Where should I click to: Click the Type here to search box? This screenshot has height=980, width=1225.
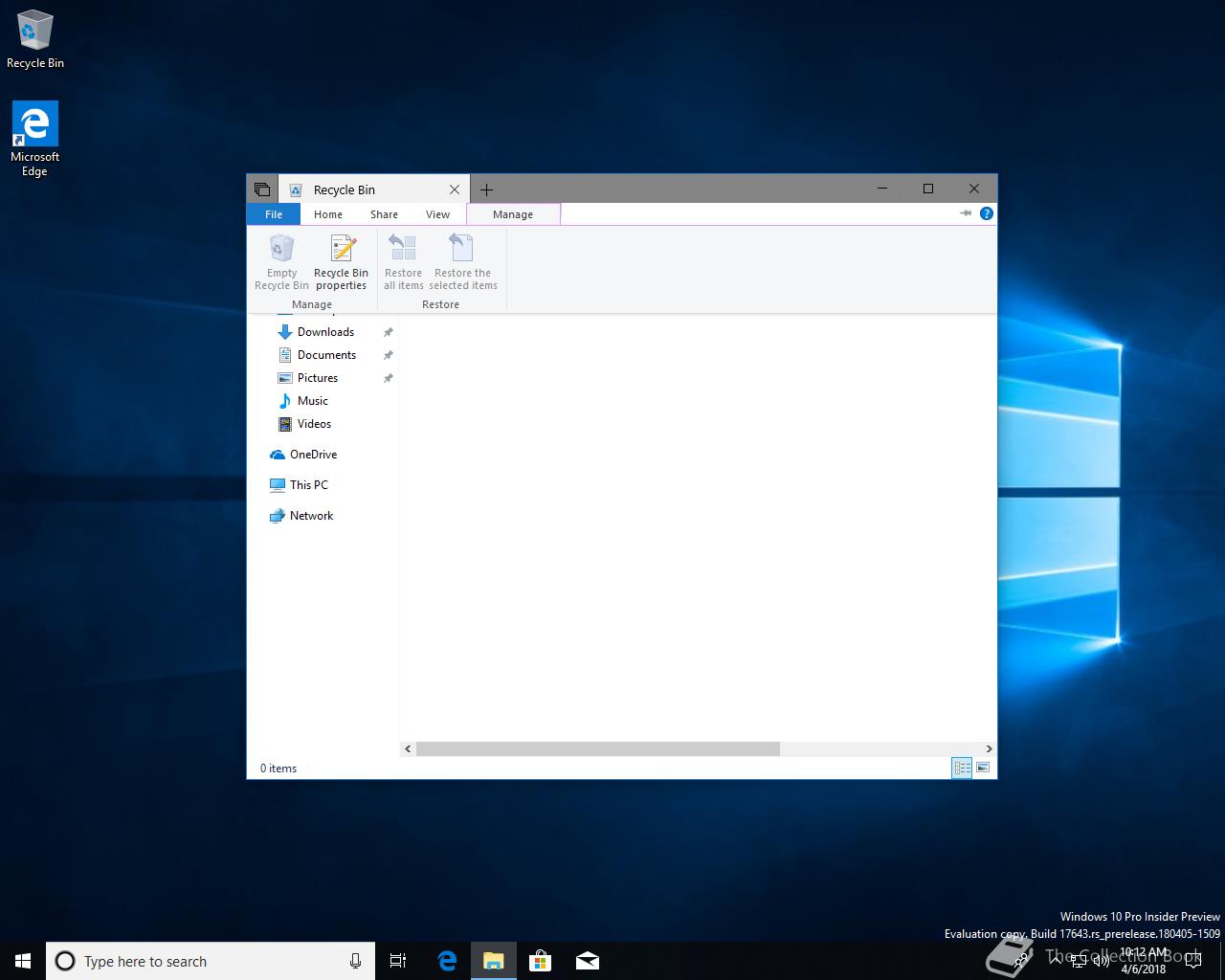(x=209, y=961)
